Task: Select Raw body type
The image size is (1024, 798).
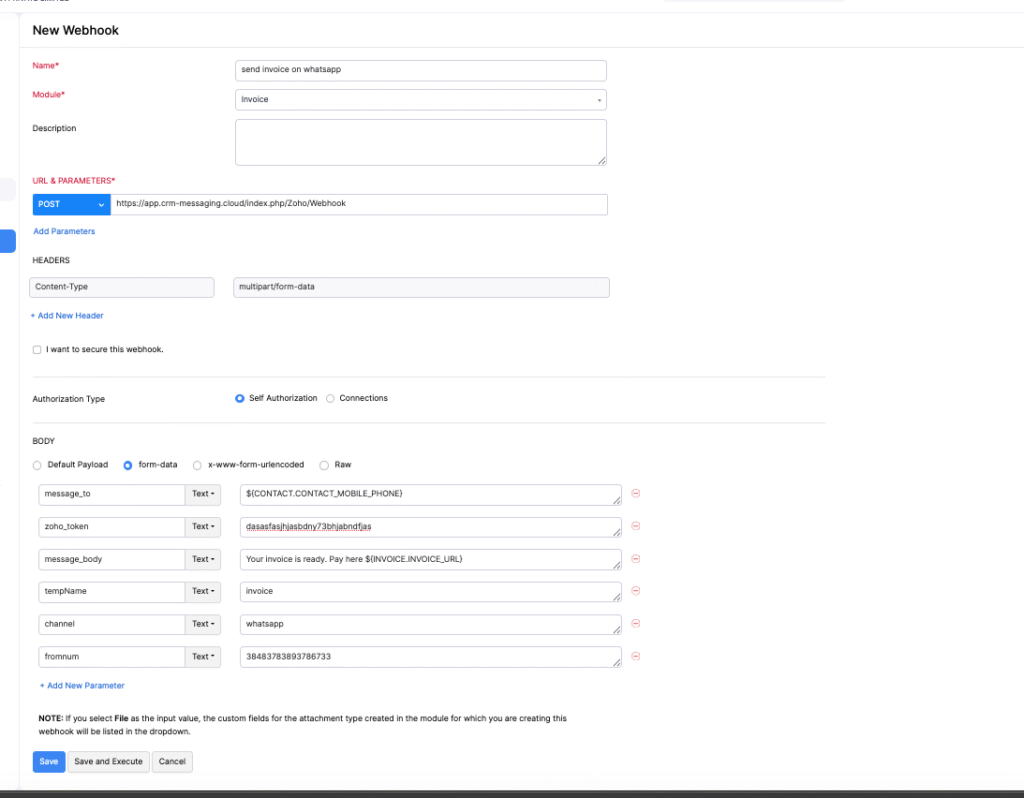Action: coord(324,465)
